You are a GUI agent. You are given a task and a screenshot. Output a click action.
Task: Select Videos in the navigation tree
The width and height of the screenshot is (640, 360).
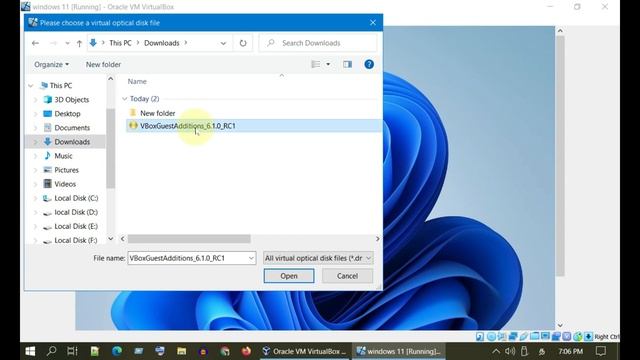coord(60,184)
